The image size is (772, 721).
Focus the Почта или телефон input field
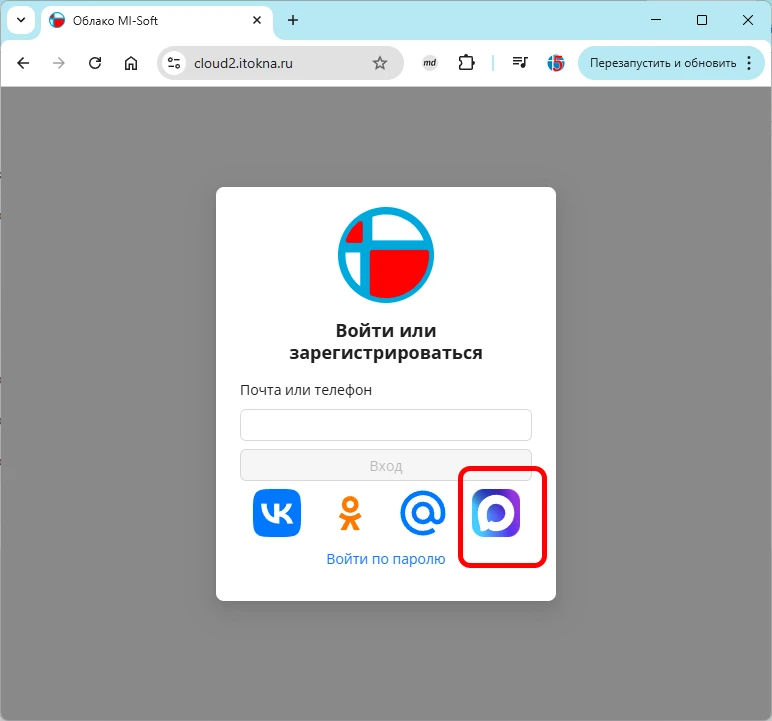pos(386,425)
